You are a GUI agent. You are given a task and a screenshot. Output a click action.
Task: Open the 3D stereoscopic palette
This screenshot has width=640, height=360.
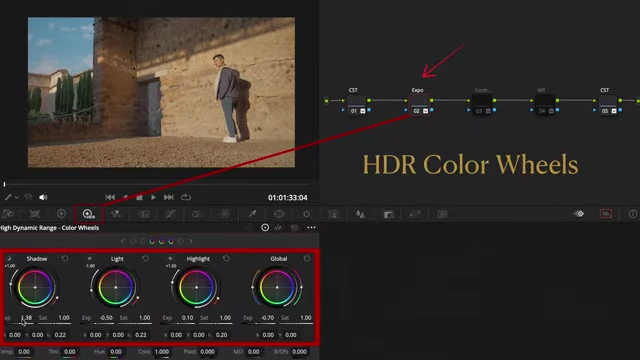point(442,214)
